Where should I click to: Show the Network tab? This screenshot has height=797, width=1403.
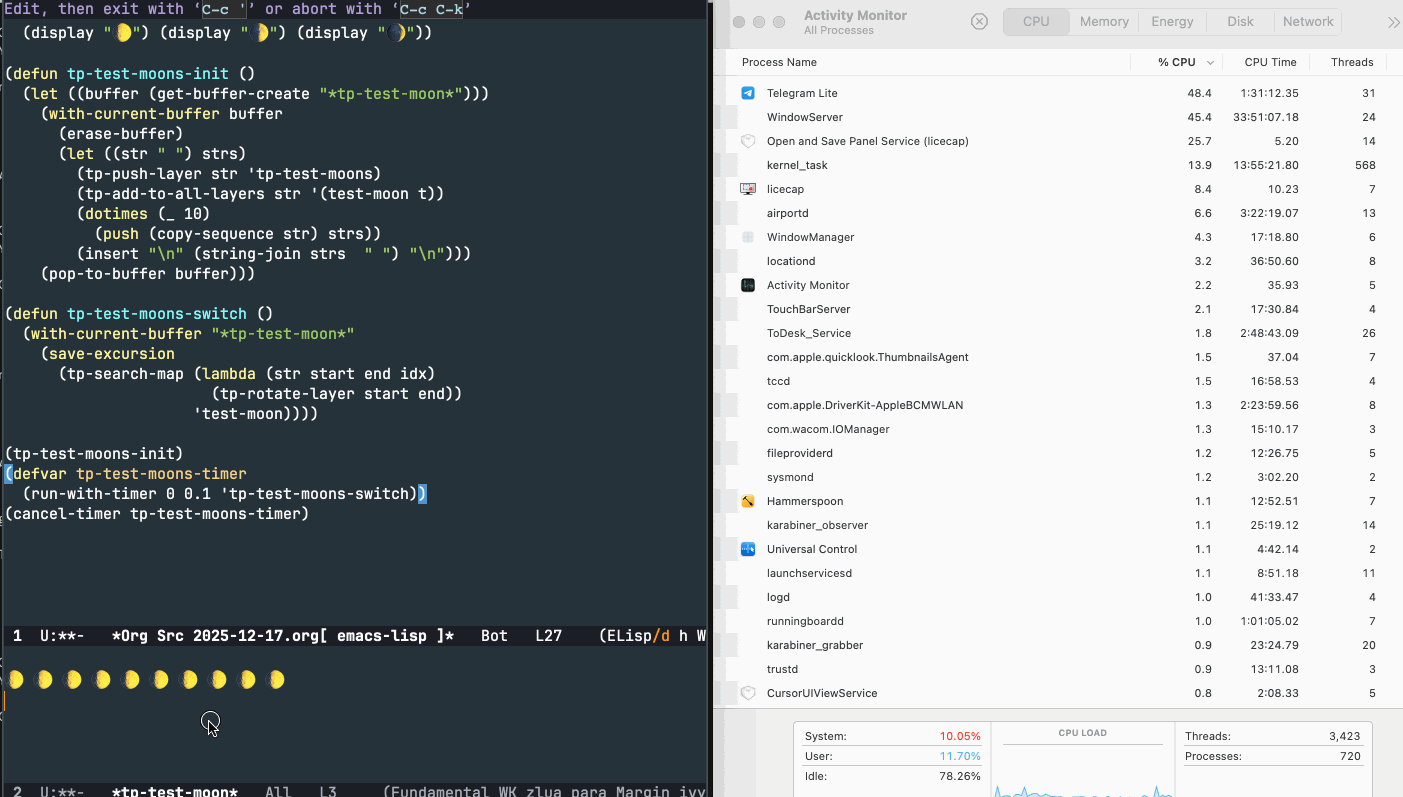1308,22
